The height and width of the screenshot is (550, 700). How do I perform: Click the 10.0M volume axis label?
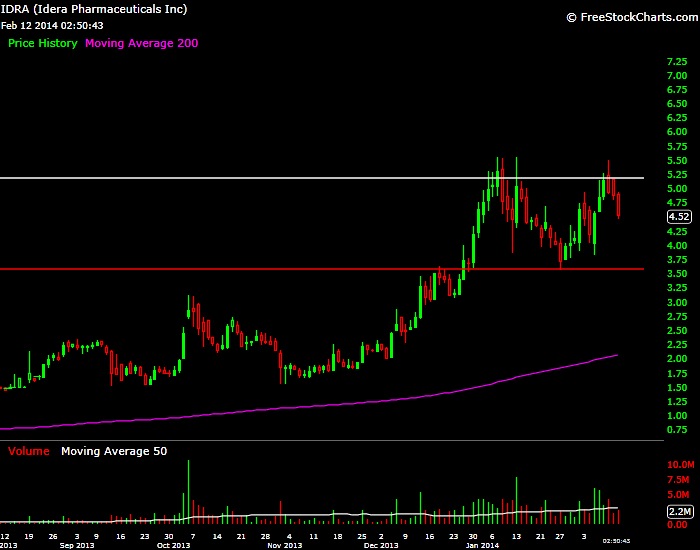(681, 465)
